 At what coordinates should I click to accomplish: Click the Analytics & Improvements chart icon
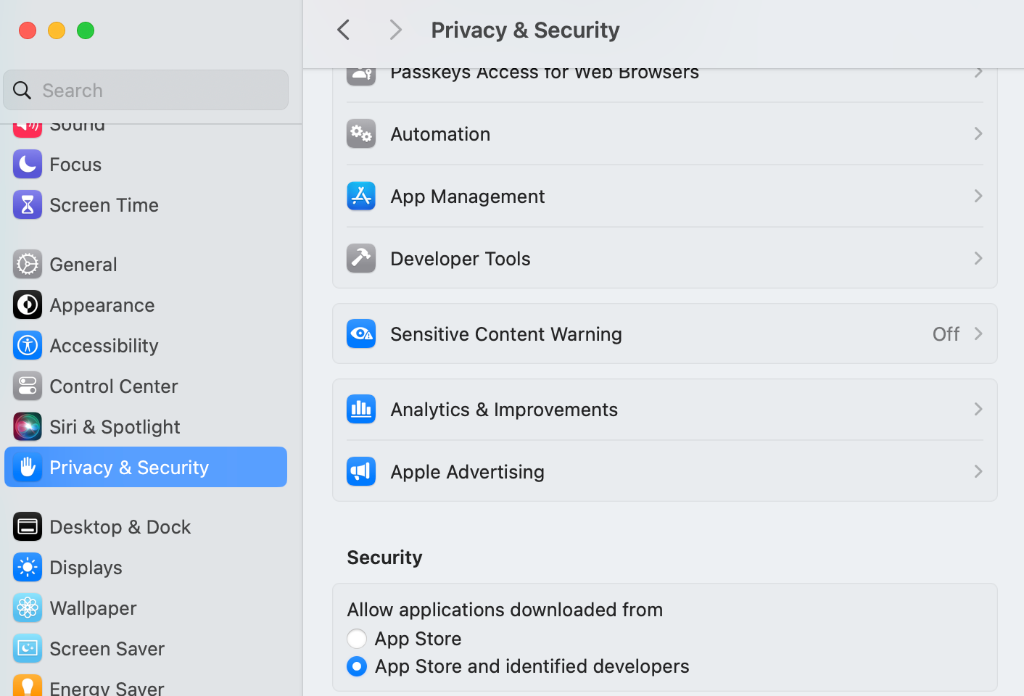[x=361, y=409]
